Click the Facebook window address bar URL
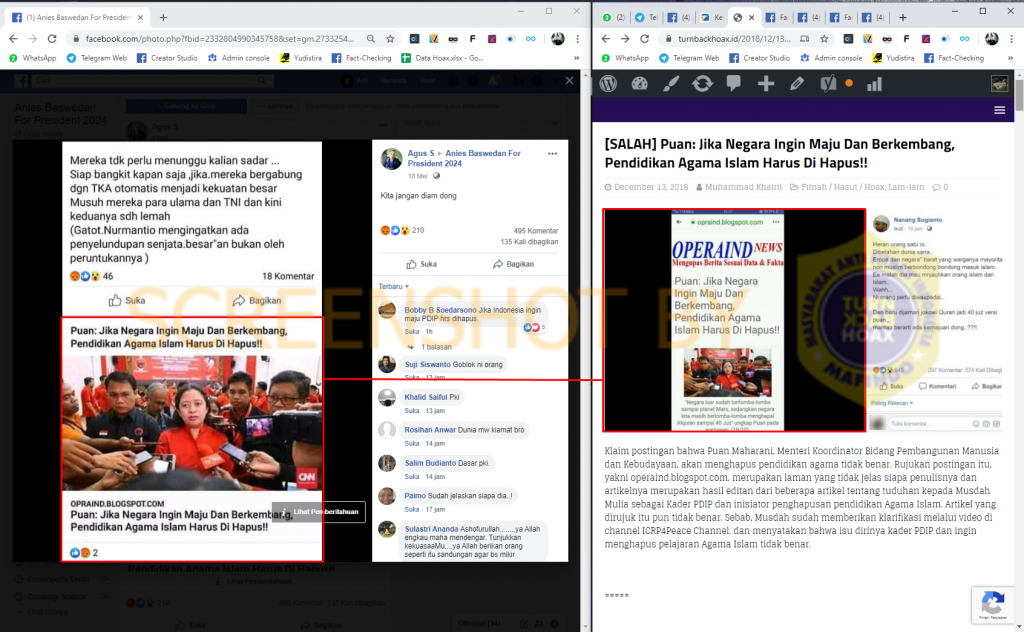 click(x=220, y=39)
